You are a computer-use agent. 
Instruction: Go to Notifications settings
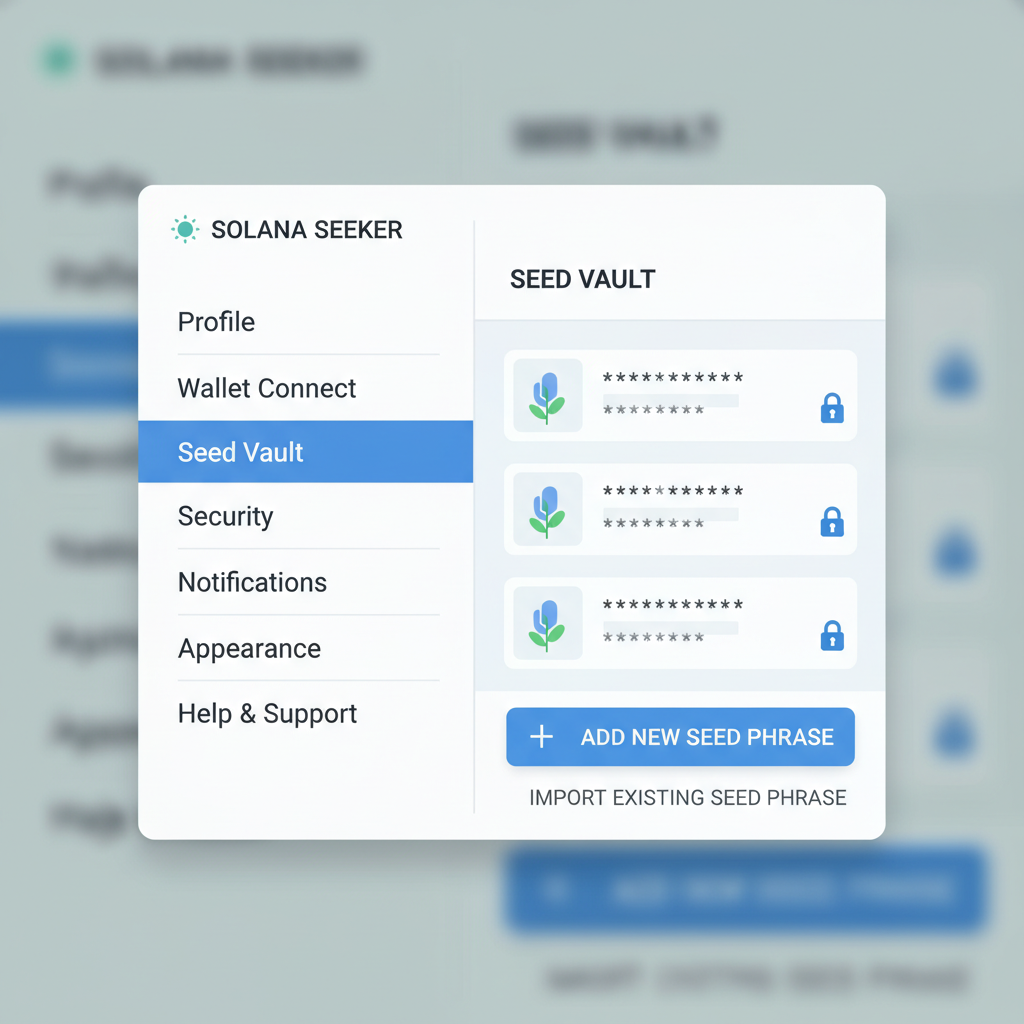click(252, 582)
